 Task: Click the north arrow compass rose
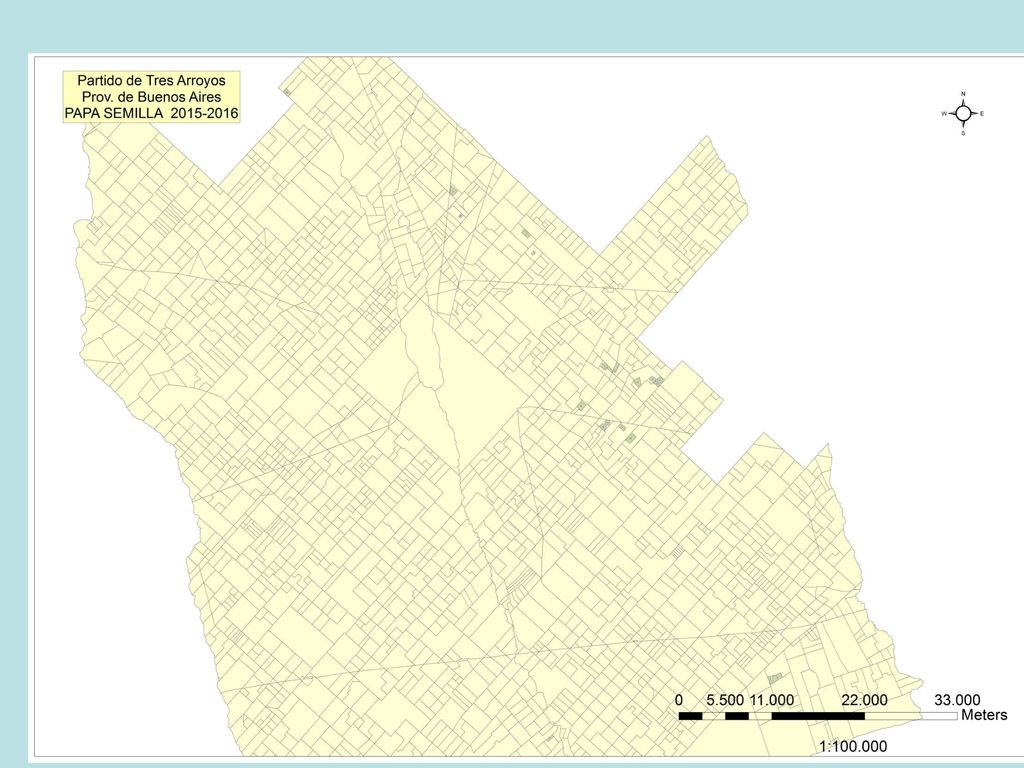point(963,114)
